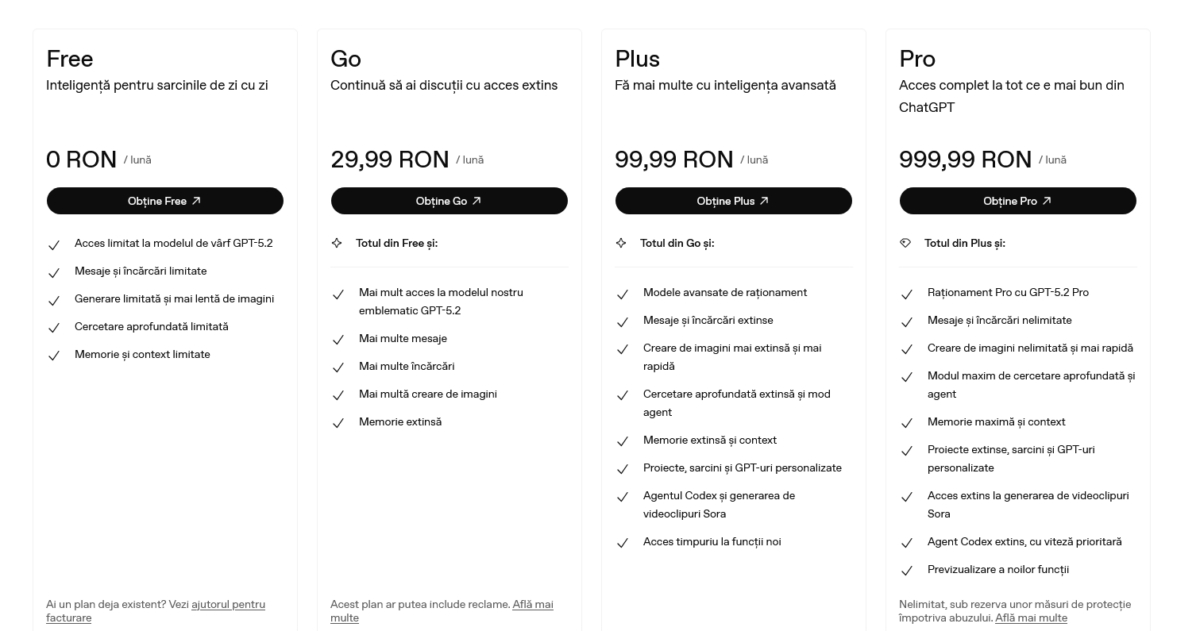Click sparkle icon beside Totul din Free și
Image resolution: width=1200 pixels, height=631 pixels.
tap(337, 243)
